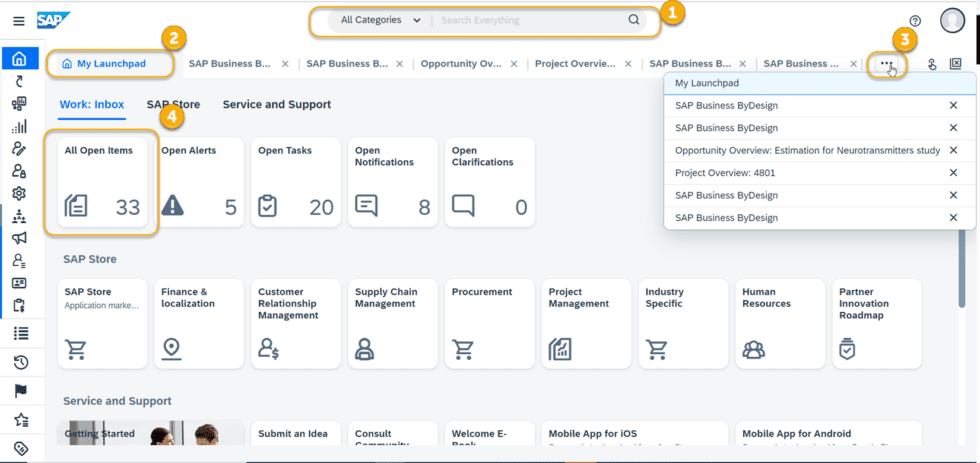Open Mobile App for iOS tile

pos(635,433)
